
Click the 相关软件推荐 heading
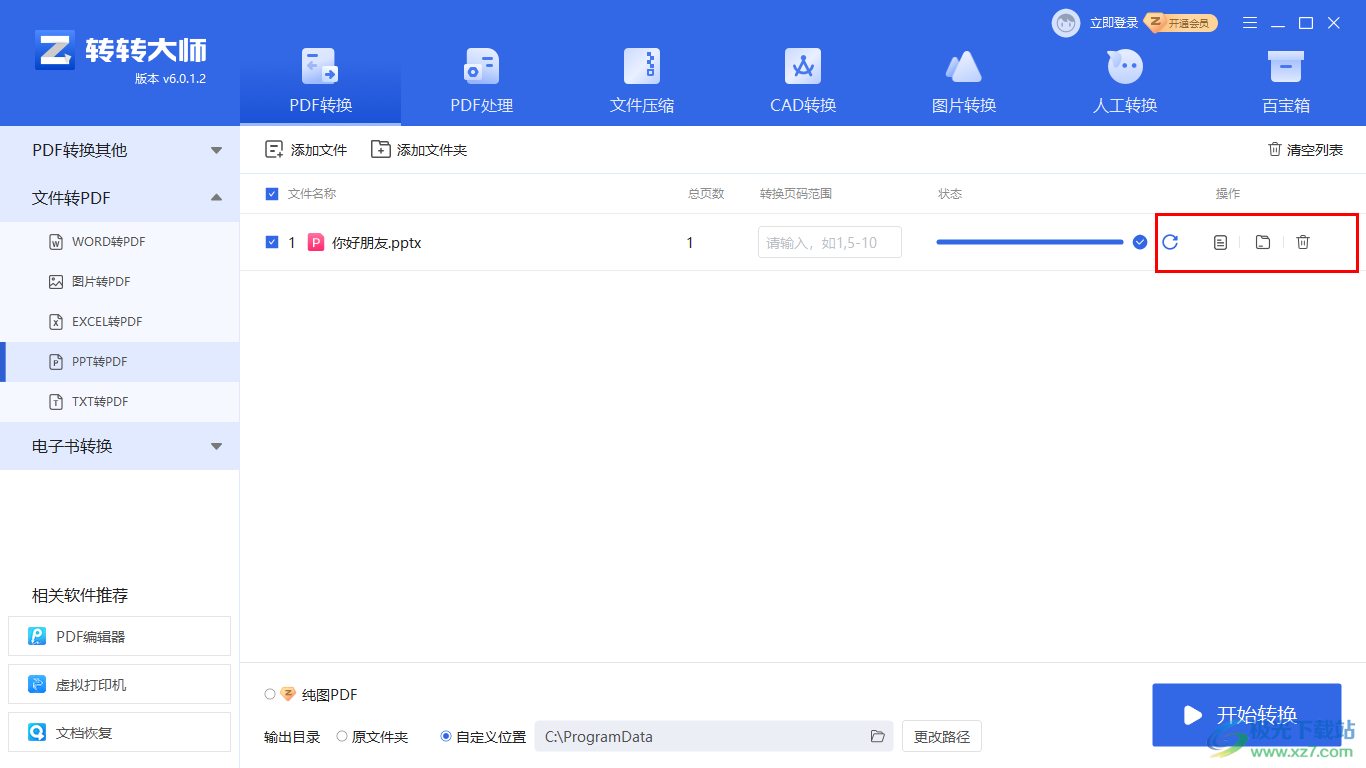(80, 595)
